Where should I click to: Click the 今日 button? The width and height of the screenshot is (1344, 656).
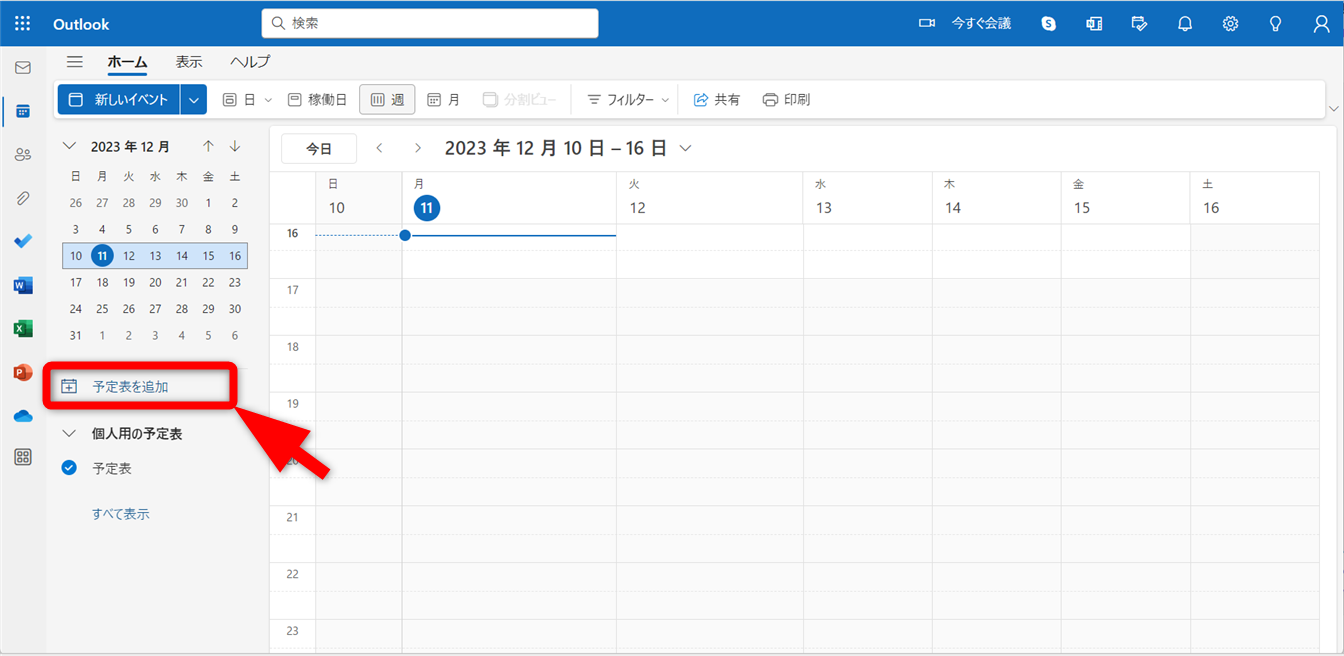point(319,149)
